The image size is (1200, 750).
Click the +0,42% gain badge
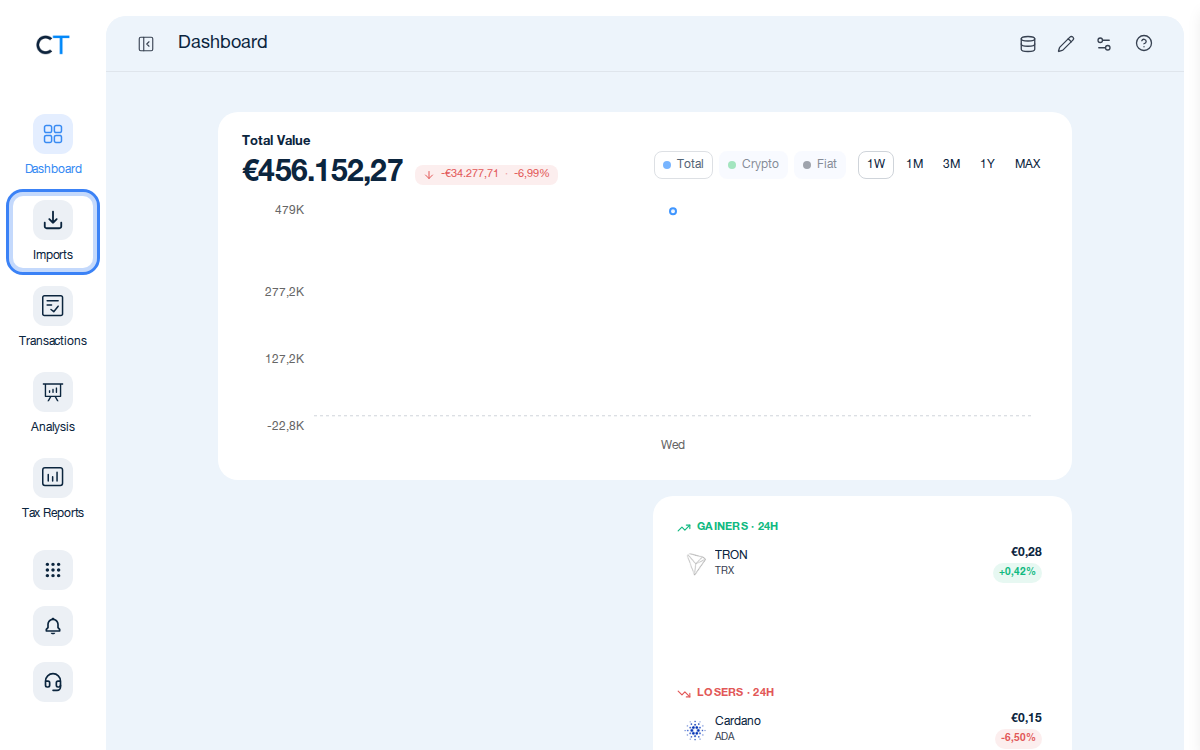(1017, 572)
